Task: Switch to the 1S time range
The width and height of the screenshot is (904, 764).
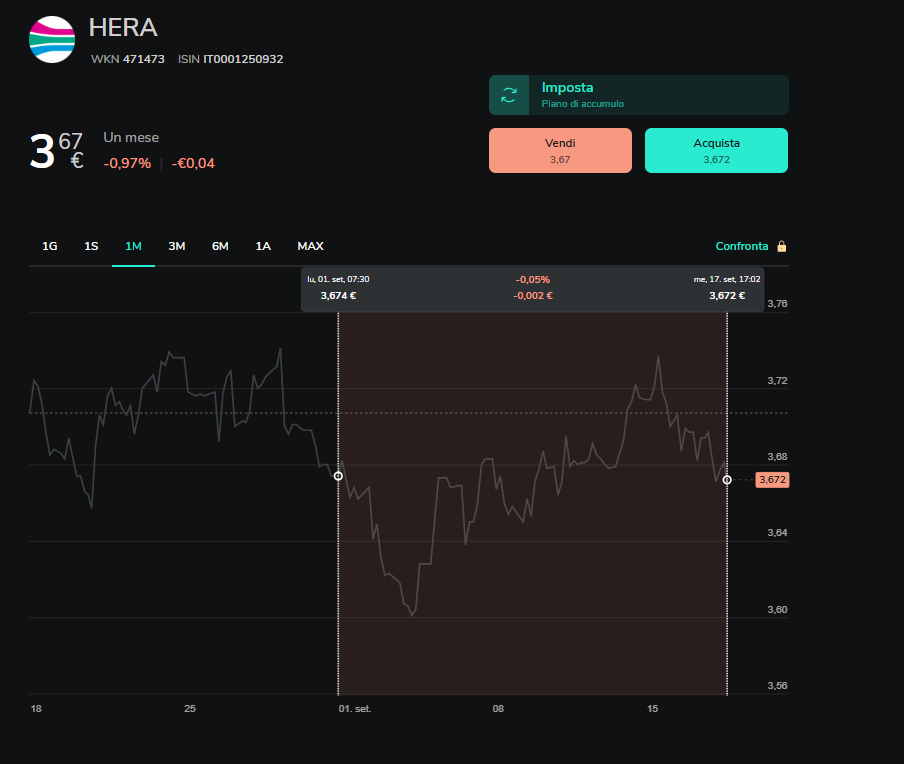Action: (x=91, y=246)
